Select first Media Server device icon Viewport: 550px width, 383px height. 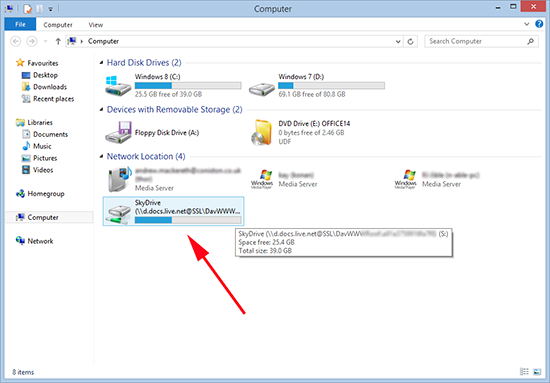[119, 179]
